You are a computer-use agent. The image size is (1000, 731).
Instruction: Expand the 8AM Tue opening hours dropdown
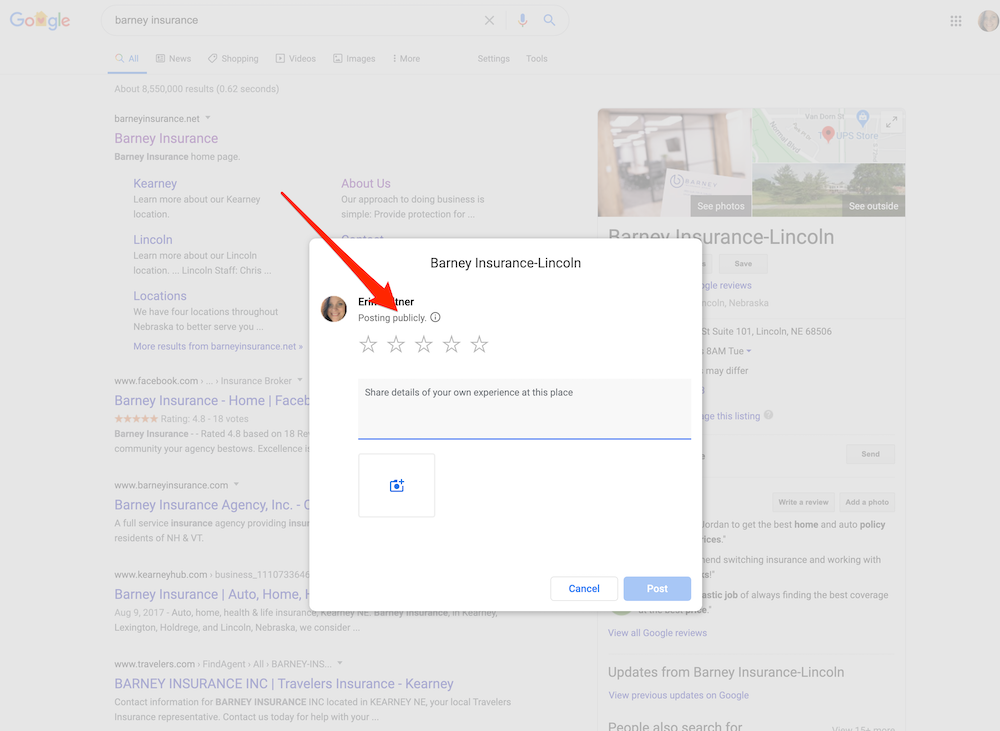click(749, 351)
